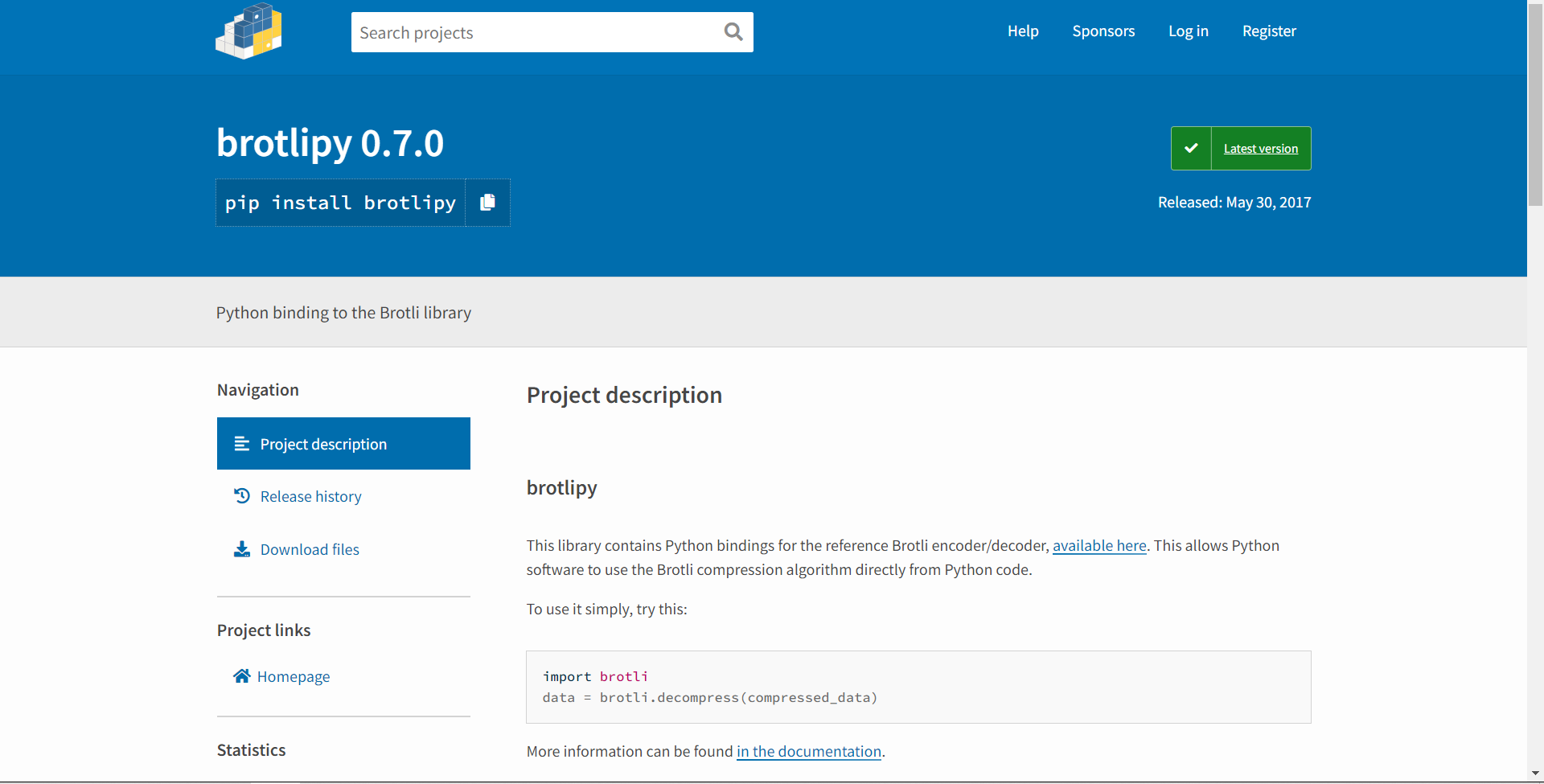Copy the pip install command via clipboard icon
This screenshot has width=1544, height=784.
tap(487, 203)
